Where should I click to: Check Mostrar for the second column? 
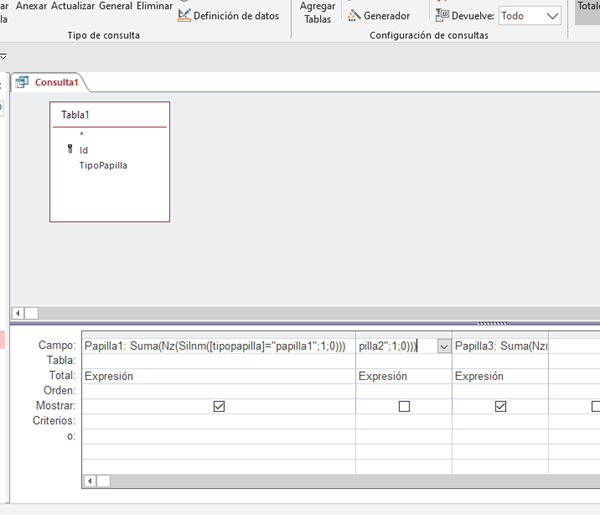(404, 407)
